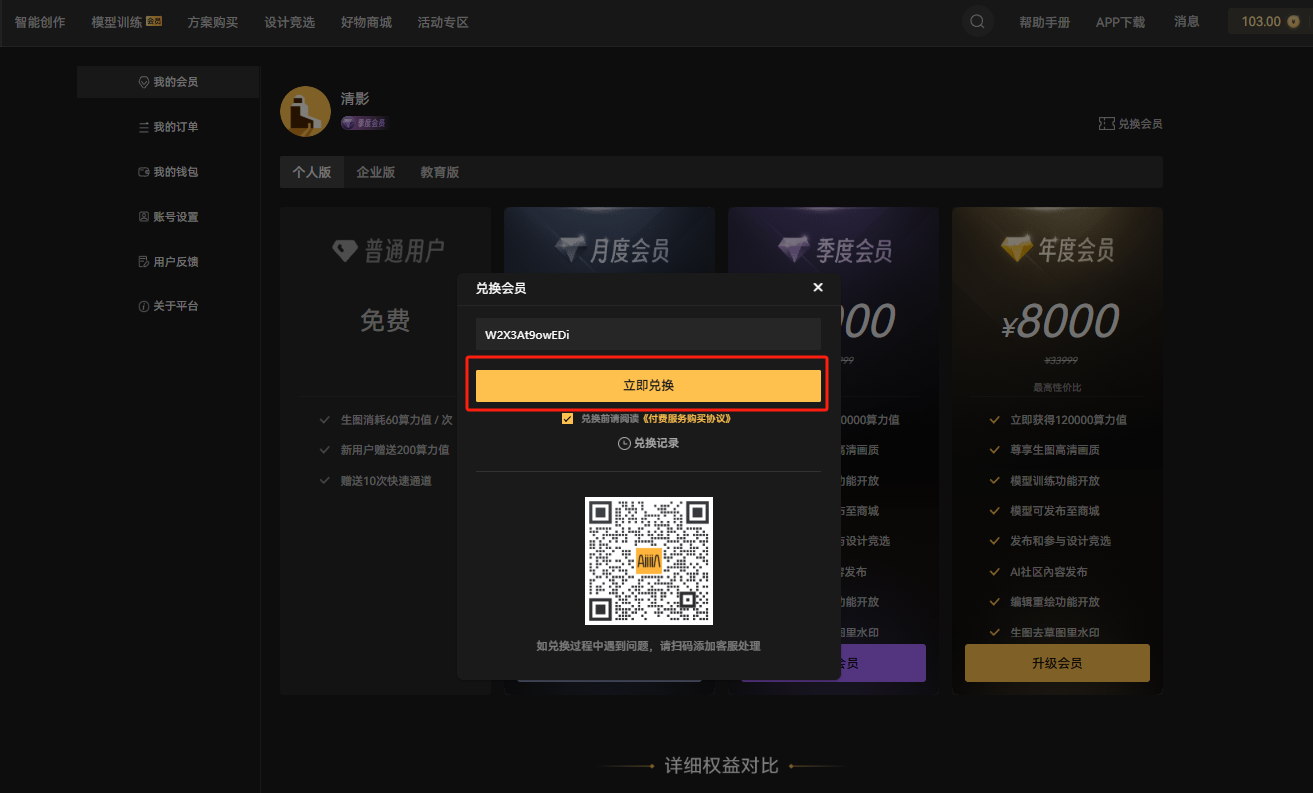The image size is (1313, 793).
Task: Click 尊享生图高清画质 benefit text
Action: tap(1055, 450)
